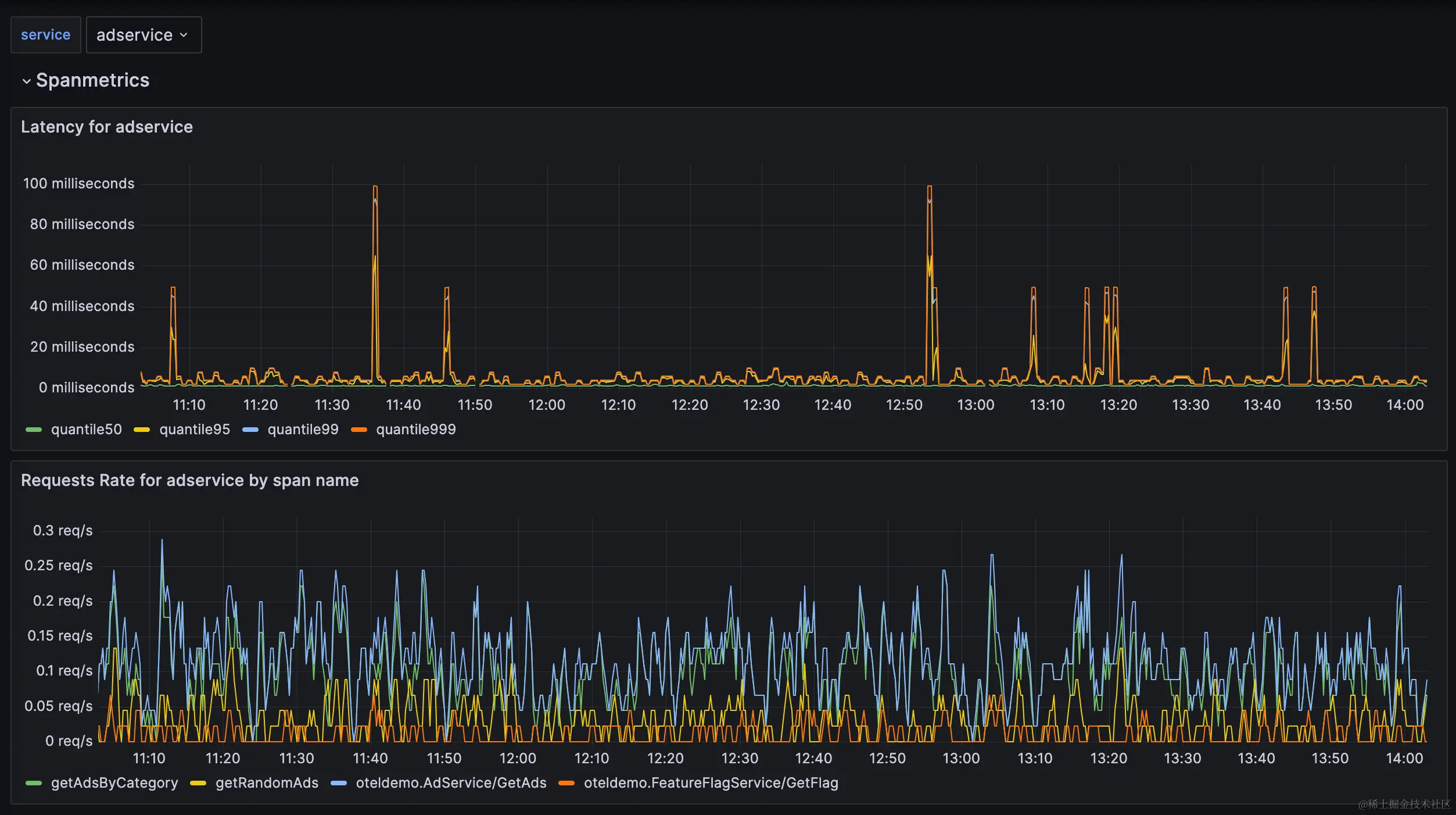Click oteldemo.AdService/GetAds legend entry
The image size is (1456, 815).
(x=451, y=783)
